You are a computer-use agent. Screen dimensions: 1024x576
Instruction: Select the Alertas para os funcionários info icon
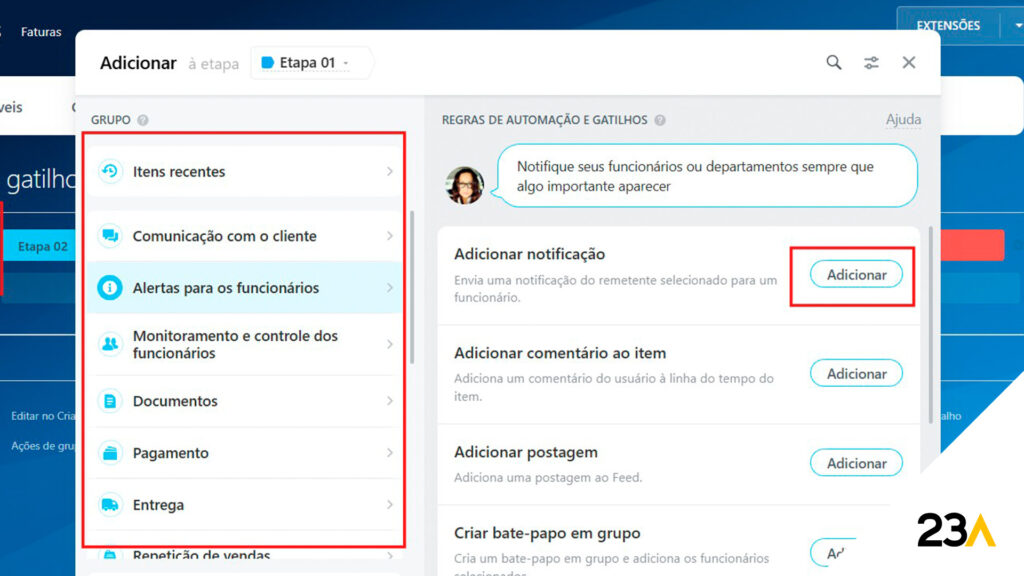click(110, 288)
